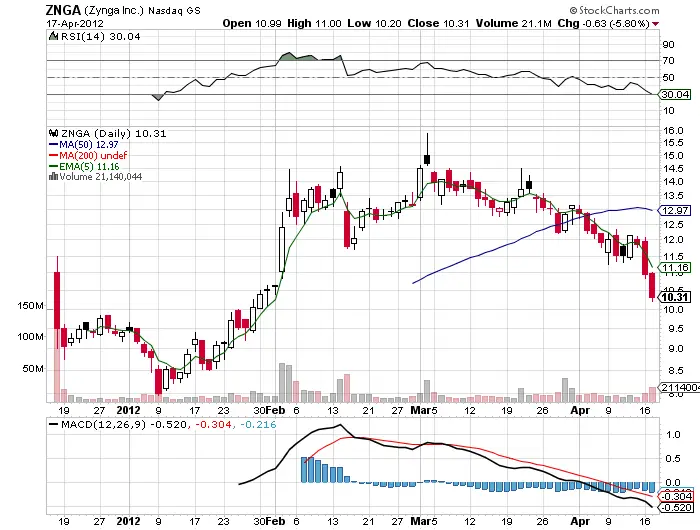
Task: Click the red MA(200) undef legend
Action: pos(88,155)
